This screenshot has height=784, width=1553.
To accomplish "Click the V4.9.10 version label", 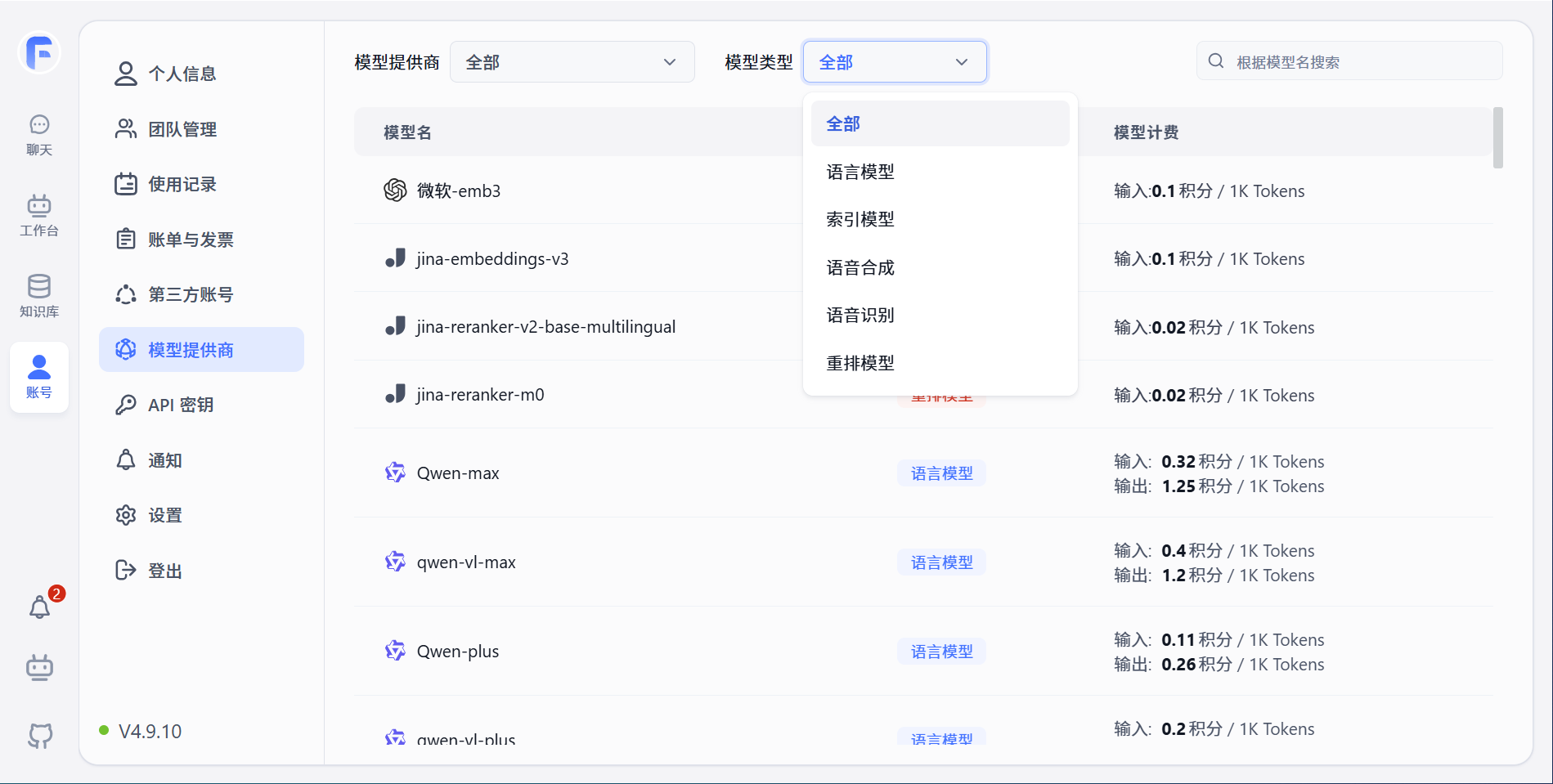I will pyautogui.click(x=150, y=731).
